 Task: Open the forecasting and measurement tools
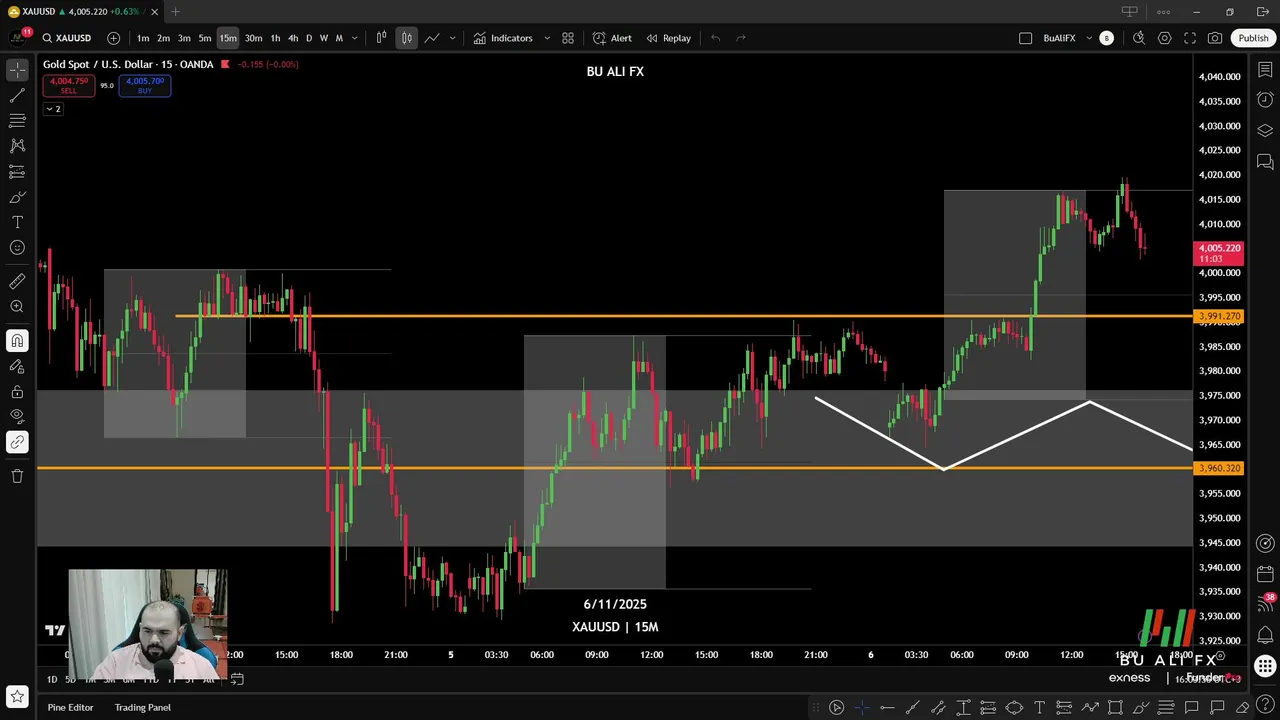pyautogui.click(x=17, y=172)
